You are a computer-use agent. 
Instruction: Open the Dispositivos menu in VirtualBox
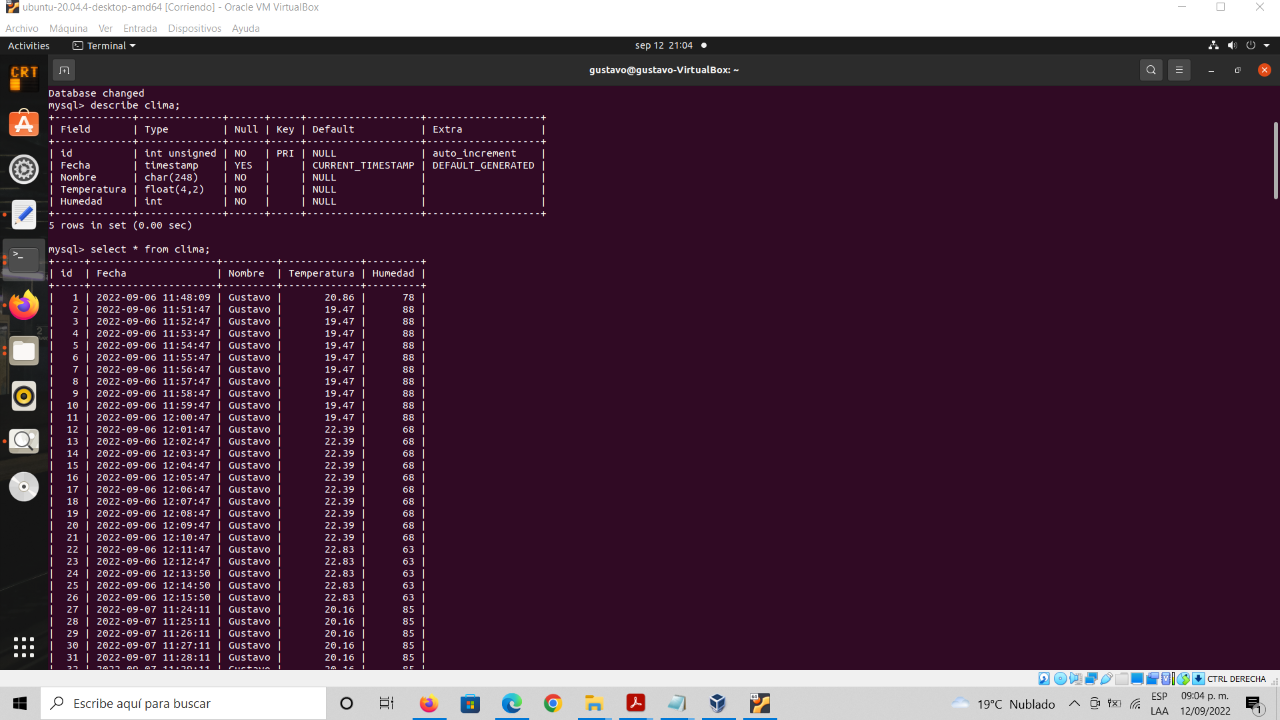point(194,28)
